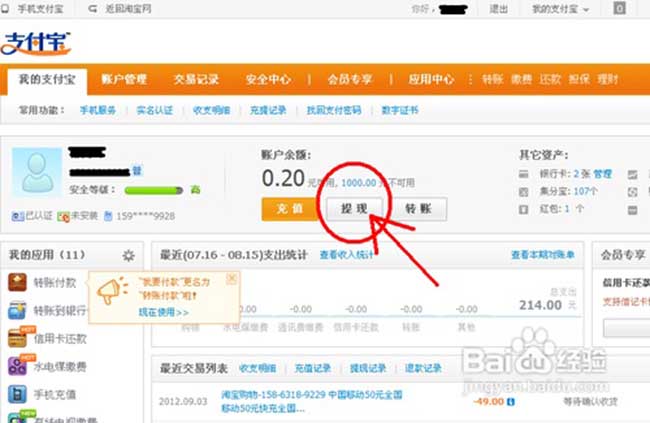The width and height of the screenshot is (650, 423).
Task: Click the megaphone icon in the notice popup
Action: point(111,290)
